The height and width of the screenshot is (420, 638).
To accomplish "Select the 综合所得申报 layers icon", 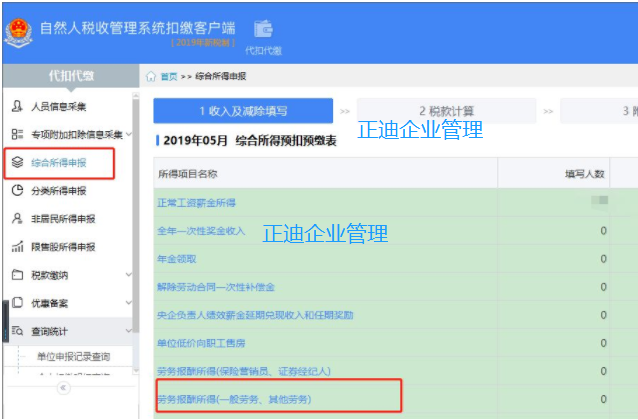I will [17, 162].
